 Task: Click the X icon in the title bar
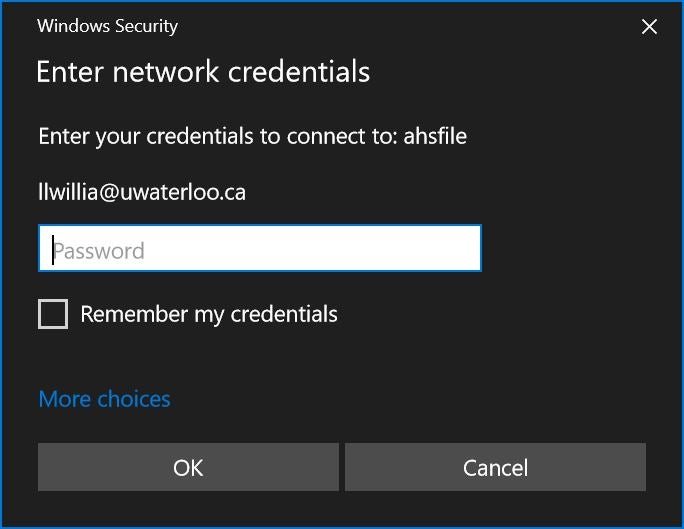pos(649,27)
